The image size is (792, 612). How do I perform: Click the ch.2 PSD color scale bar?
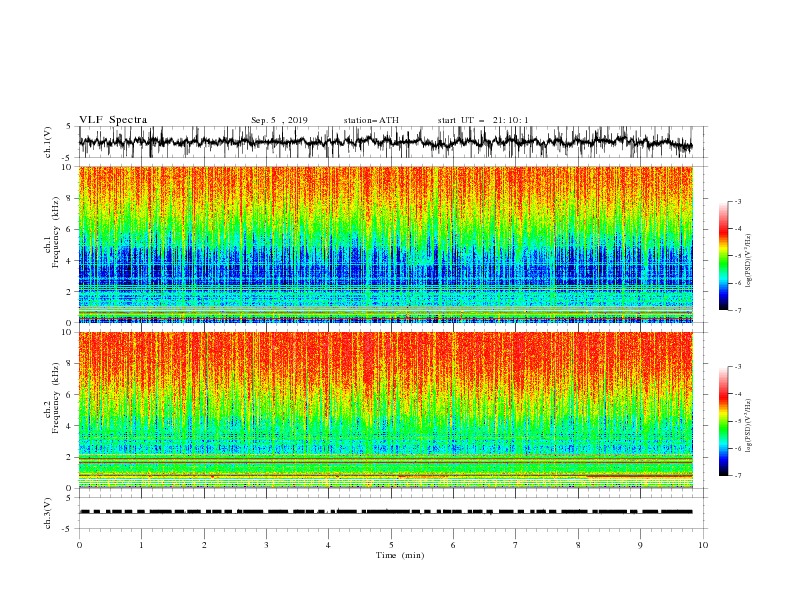point(723,421)
